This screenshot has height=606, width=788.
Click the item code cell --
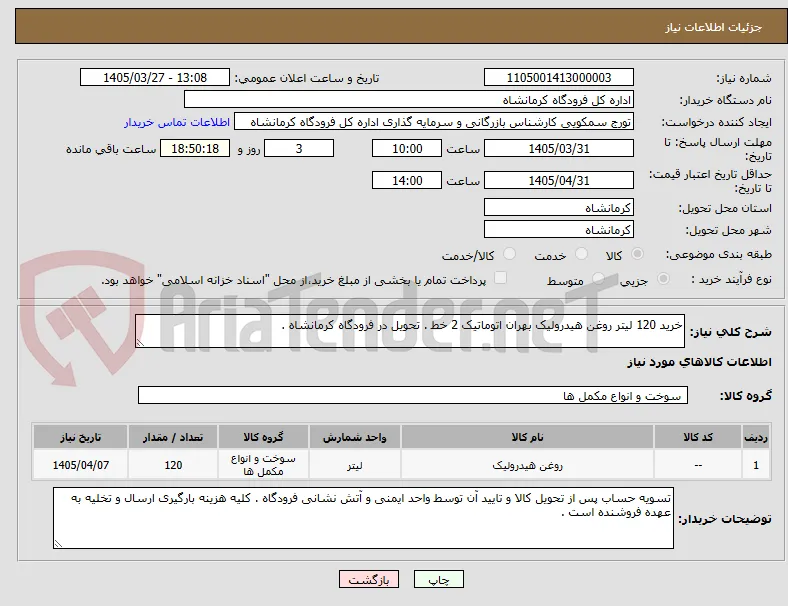(x=698, y=465)
